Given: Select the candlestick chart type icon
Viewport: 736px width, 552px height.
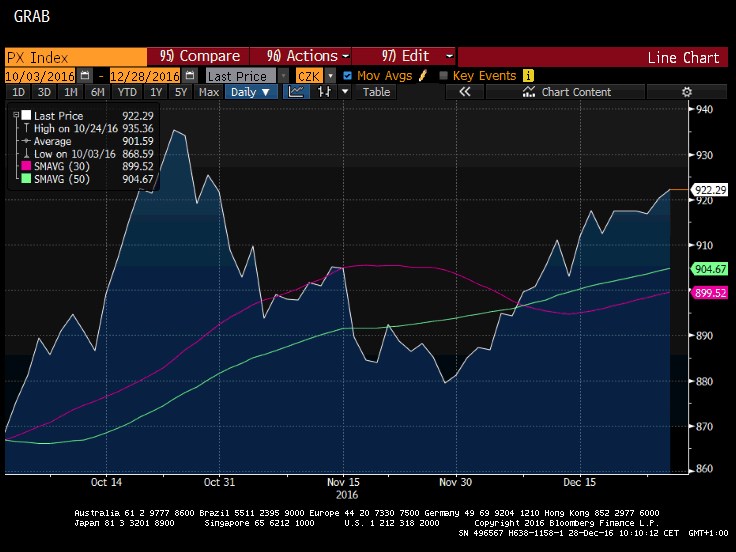Looking at the screenshot, I should click(x=324, y=92).
